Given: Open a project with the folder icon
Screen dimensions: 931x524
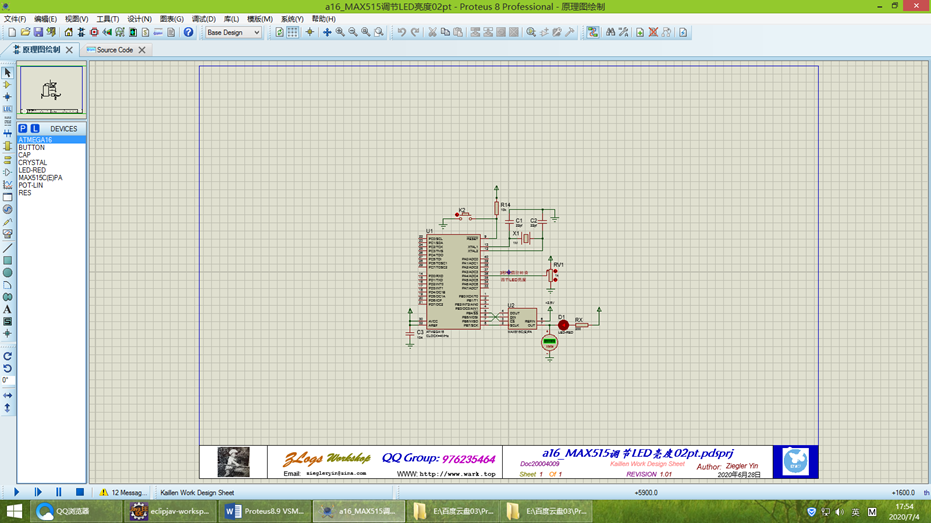Looking at the screenshot, I should [25, 32].
